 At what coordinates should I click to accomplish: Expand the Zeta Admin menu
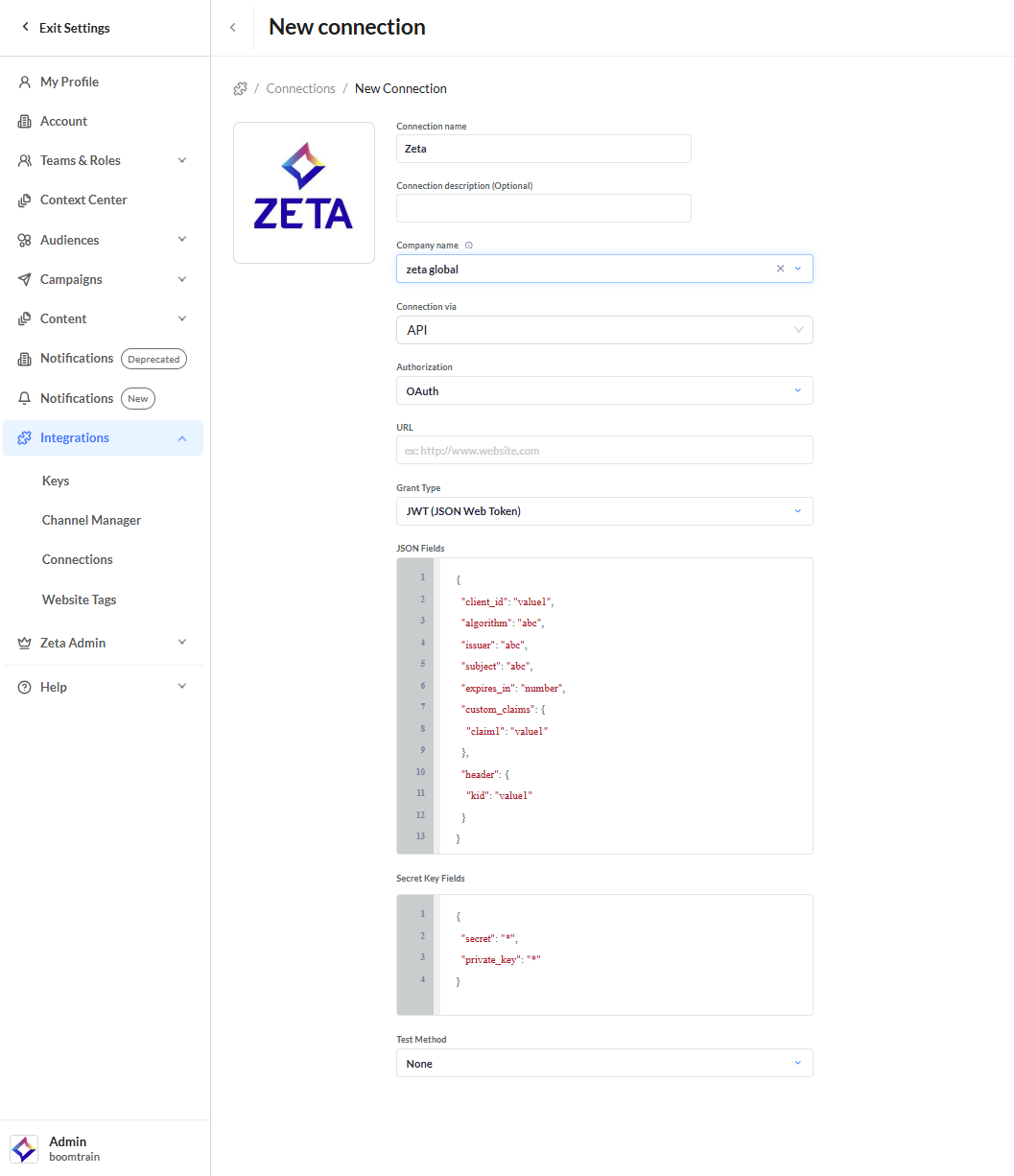(x=182, y=643)
